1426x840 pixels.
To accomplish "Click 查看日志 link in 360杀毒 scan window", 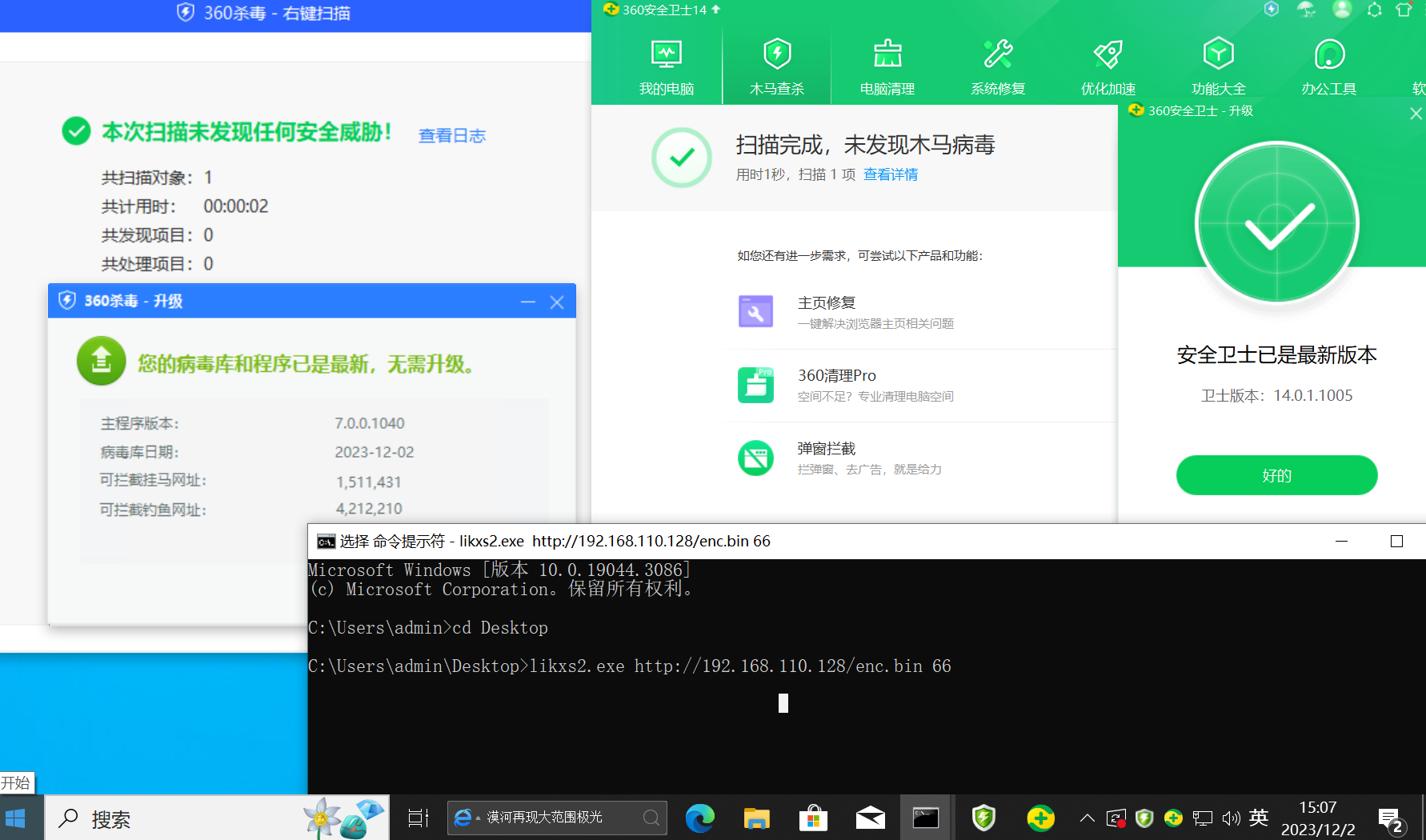I will tap(452, 136).
